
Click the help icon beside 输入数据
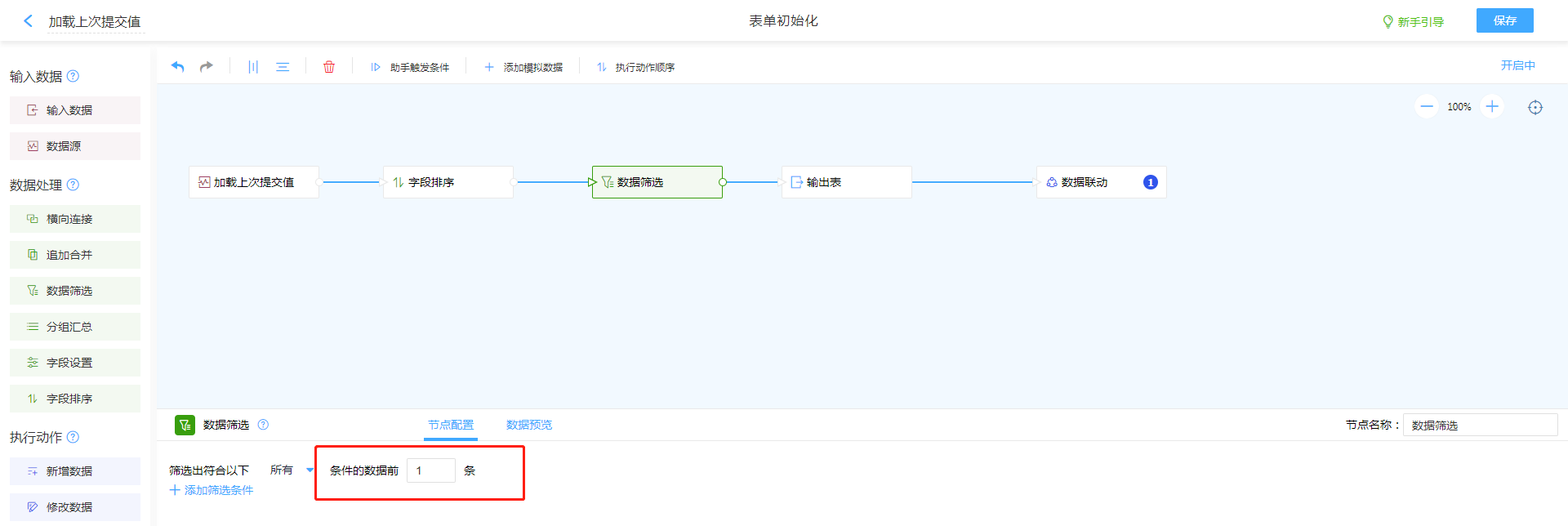point(73,76)
